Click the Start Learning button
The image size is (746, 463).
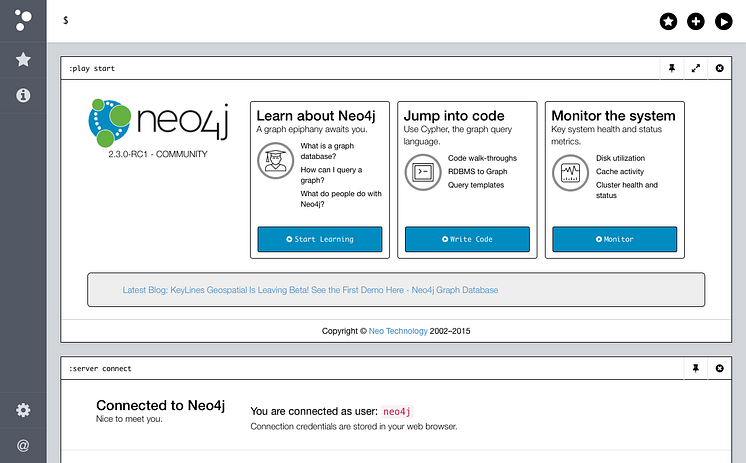point(320,239)
